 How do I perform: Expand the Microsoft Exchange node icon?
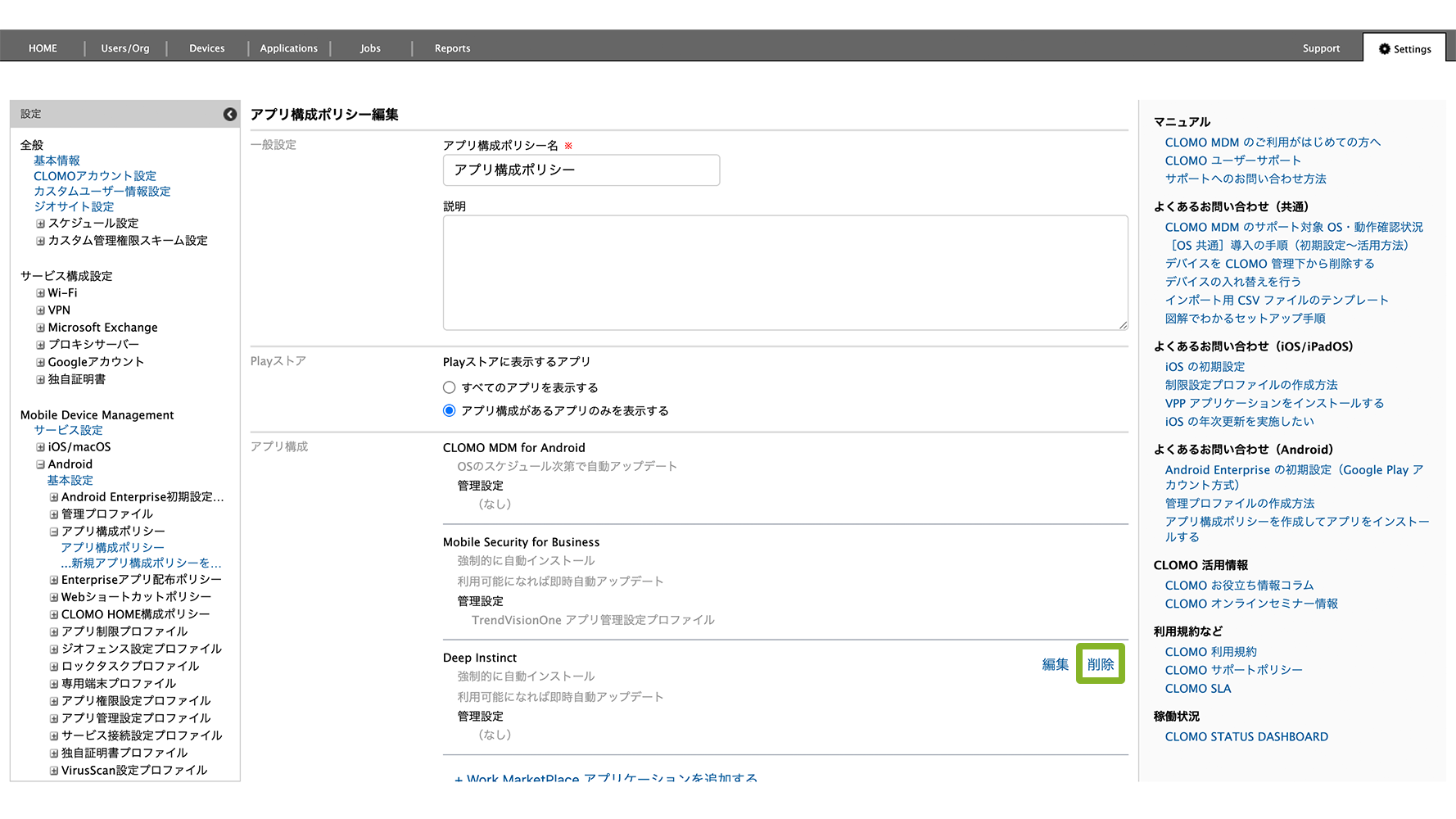(40, 328)
